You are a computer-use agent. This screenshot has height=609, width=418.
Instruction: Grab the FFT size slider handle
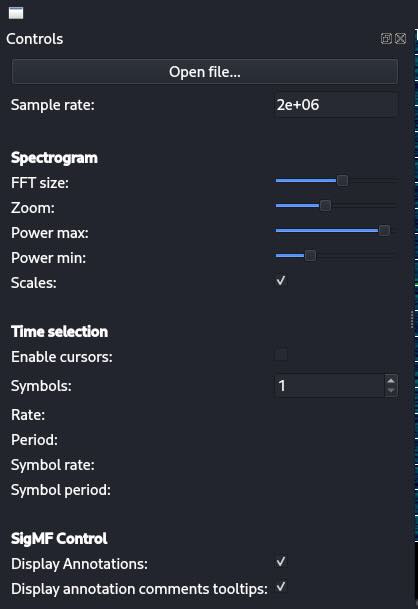click(342, 181)
